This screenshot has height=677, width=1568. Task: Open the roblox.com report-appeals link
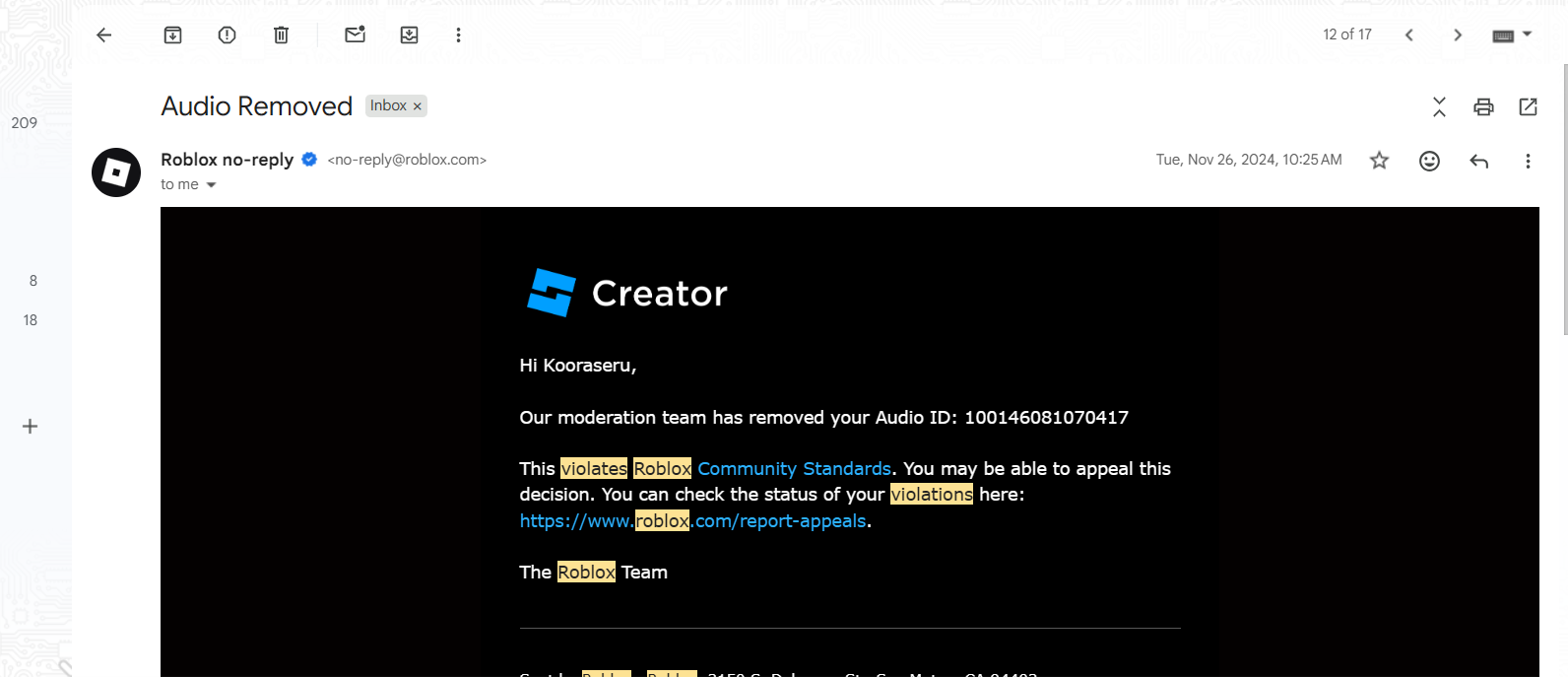(693, 521)
